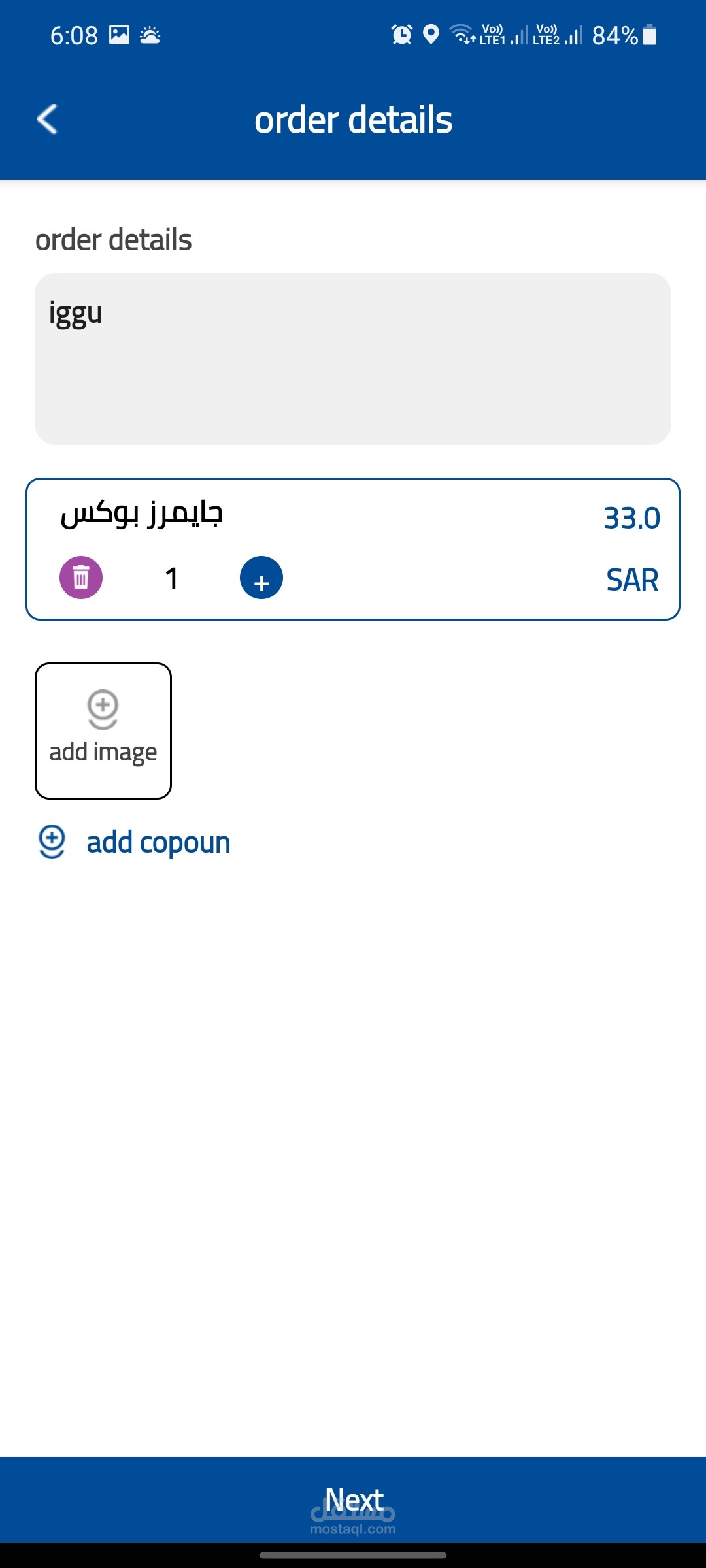Tap the Wi-Fi status icon
The width and height of the screenshot is (706, 1568).
463,35
